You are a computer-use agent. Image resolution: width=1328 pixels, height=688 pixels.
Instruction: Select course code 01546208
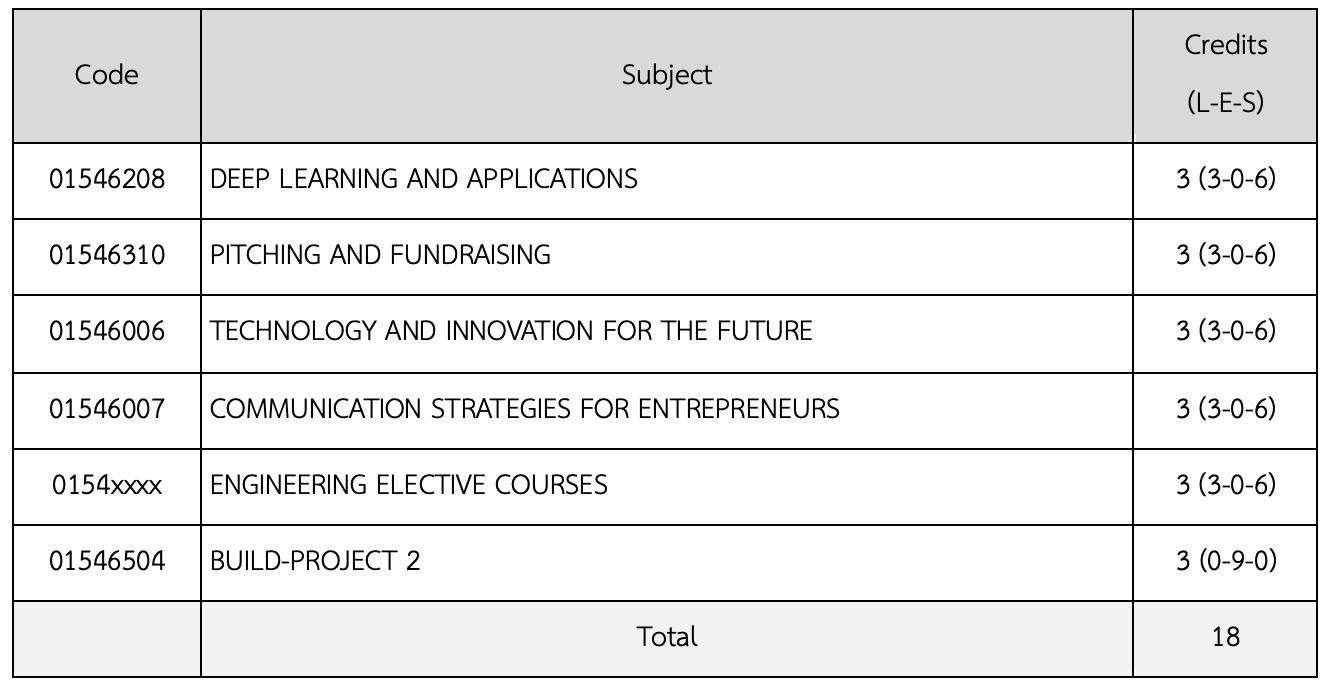click(106, 179)
